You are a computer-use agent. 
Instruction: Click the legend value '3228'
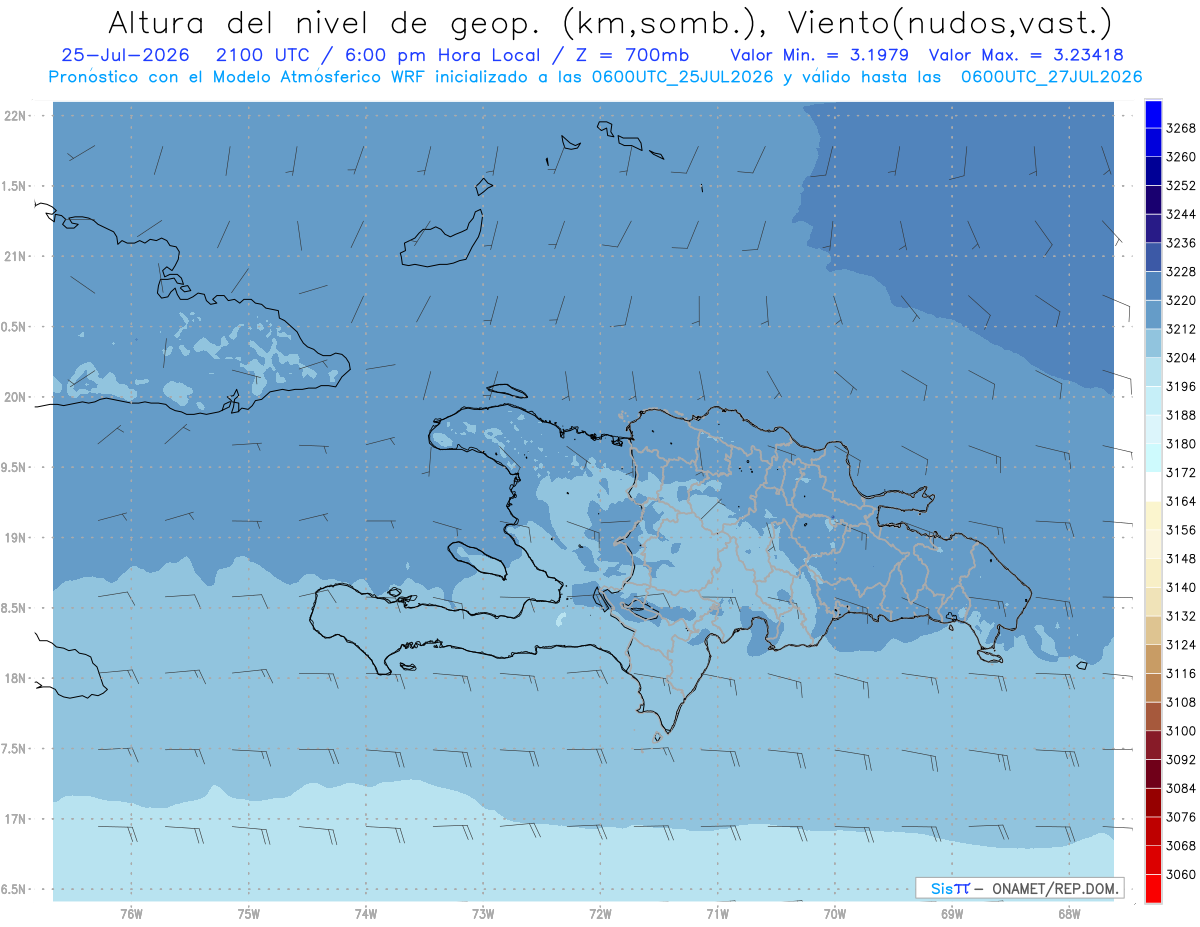tap(1181, 271)
